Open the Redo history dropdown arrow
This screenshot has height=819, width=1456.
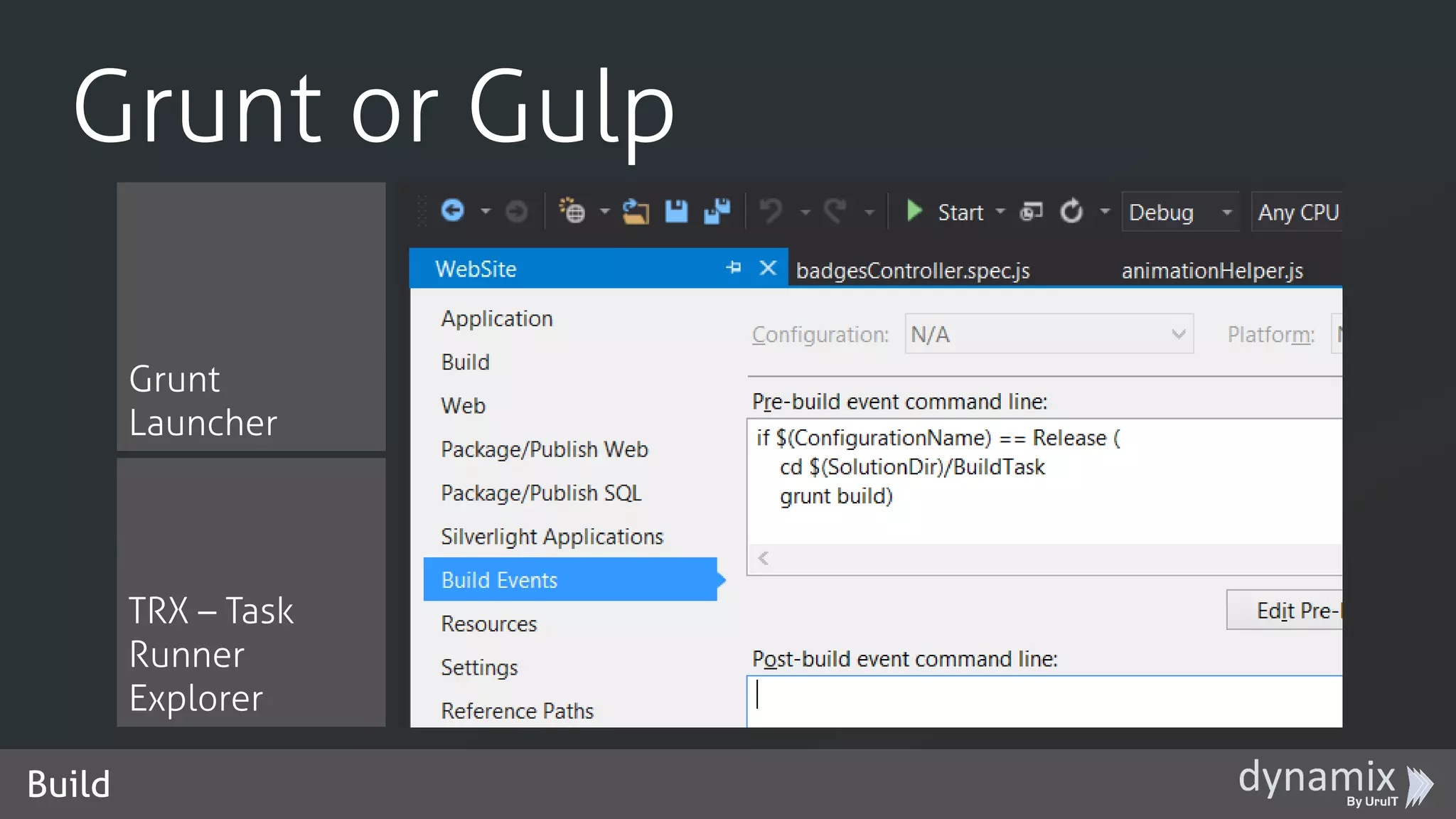[x=869, y=213]
